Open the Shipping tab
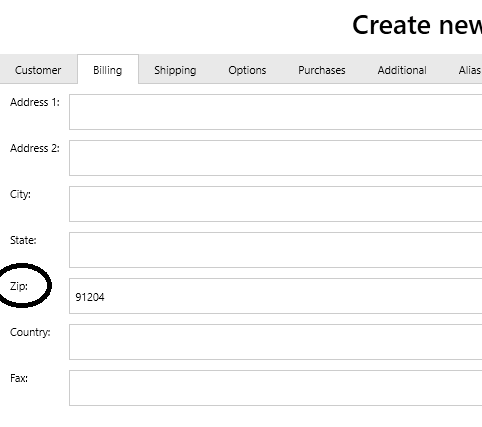The image size is (482, 427). click(175, 70)
